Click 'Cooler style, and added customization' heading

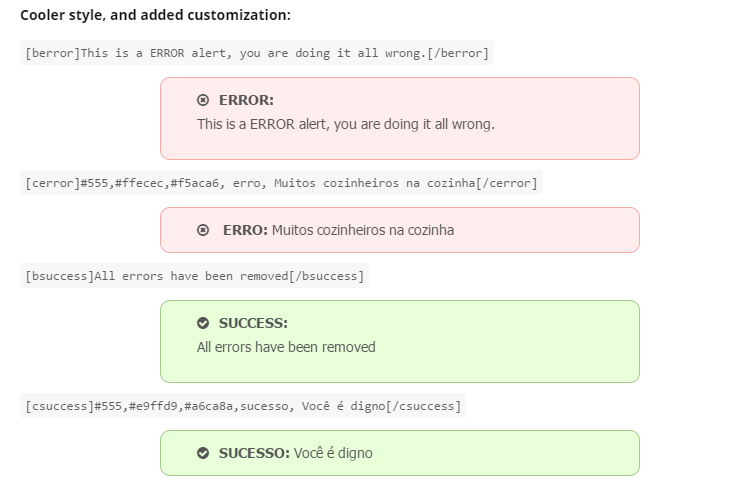155,15
